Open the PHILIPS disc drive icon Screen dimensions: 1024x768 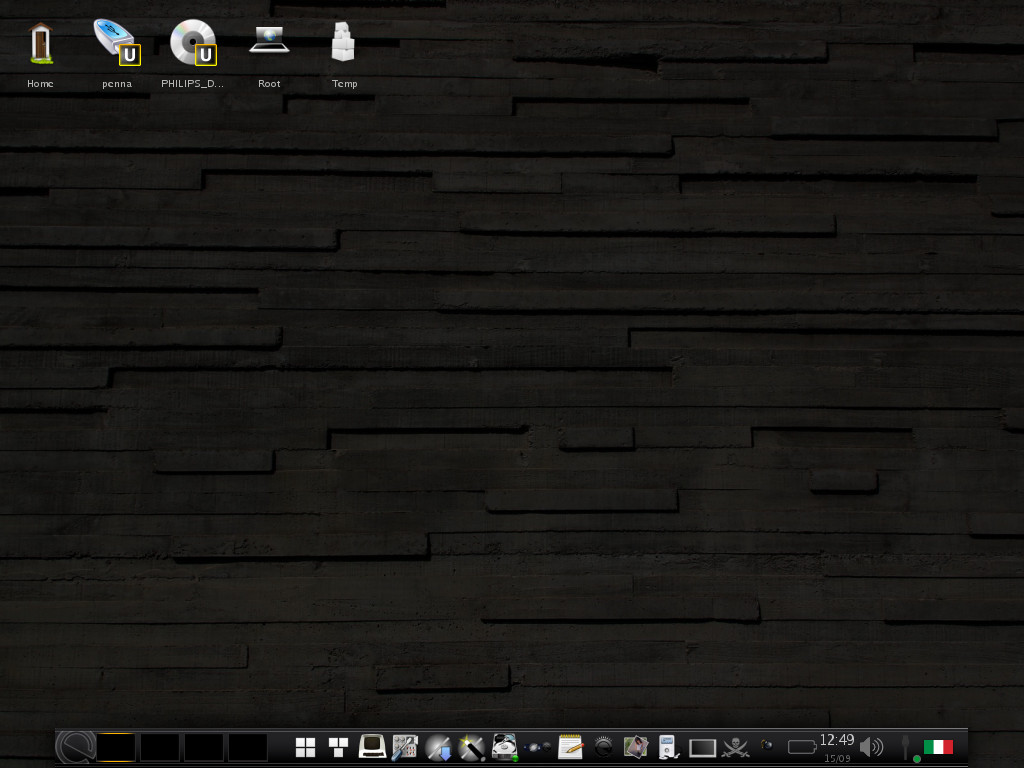192,45
